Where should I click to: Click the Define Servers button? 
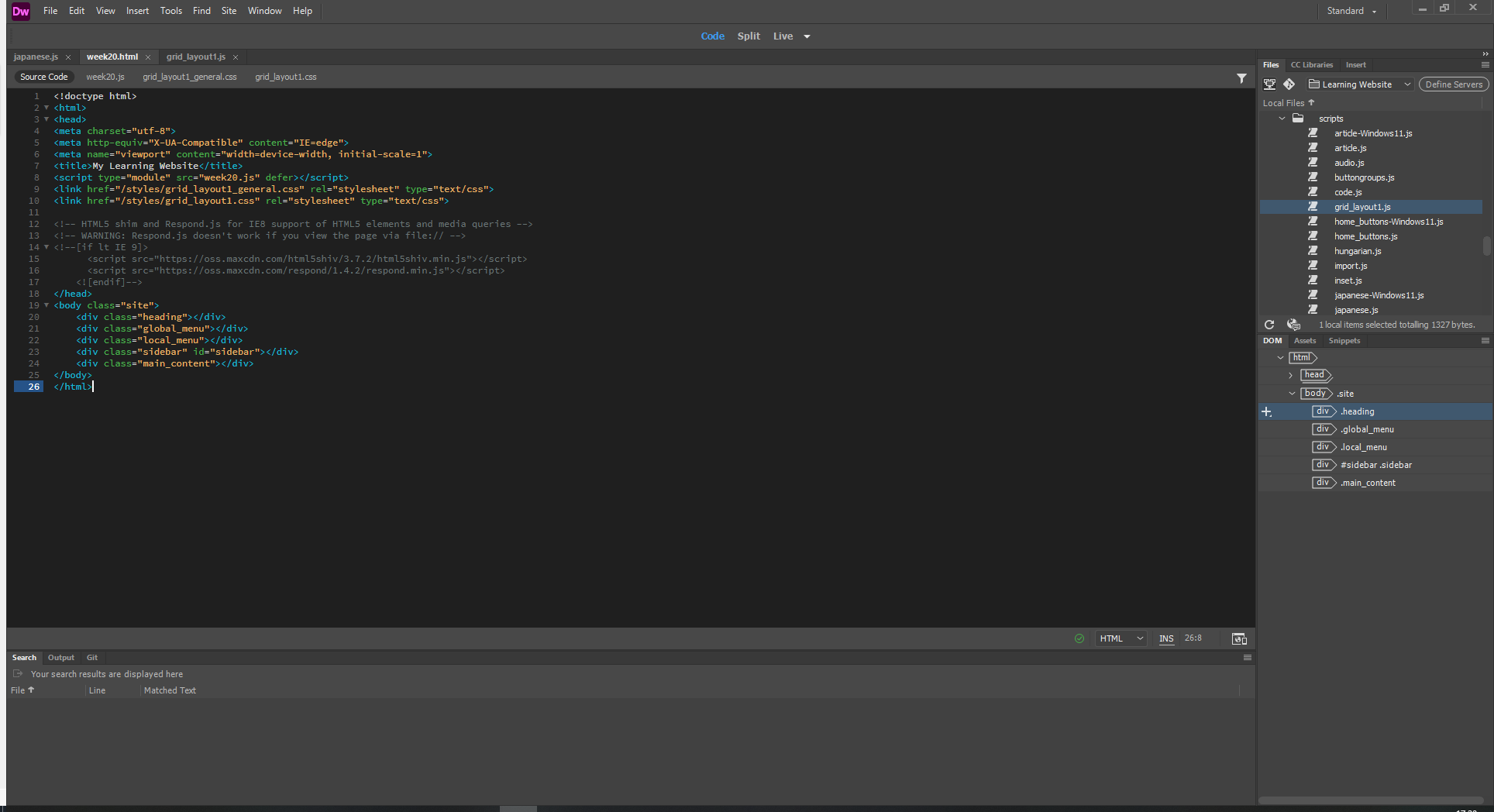click(x=1454, y=84)
